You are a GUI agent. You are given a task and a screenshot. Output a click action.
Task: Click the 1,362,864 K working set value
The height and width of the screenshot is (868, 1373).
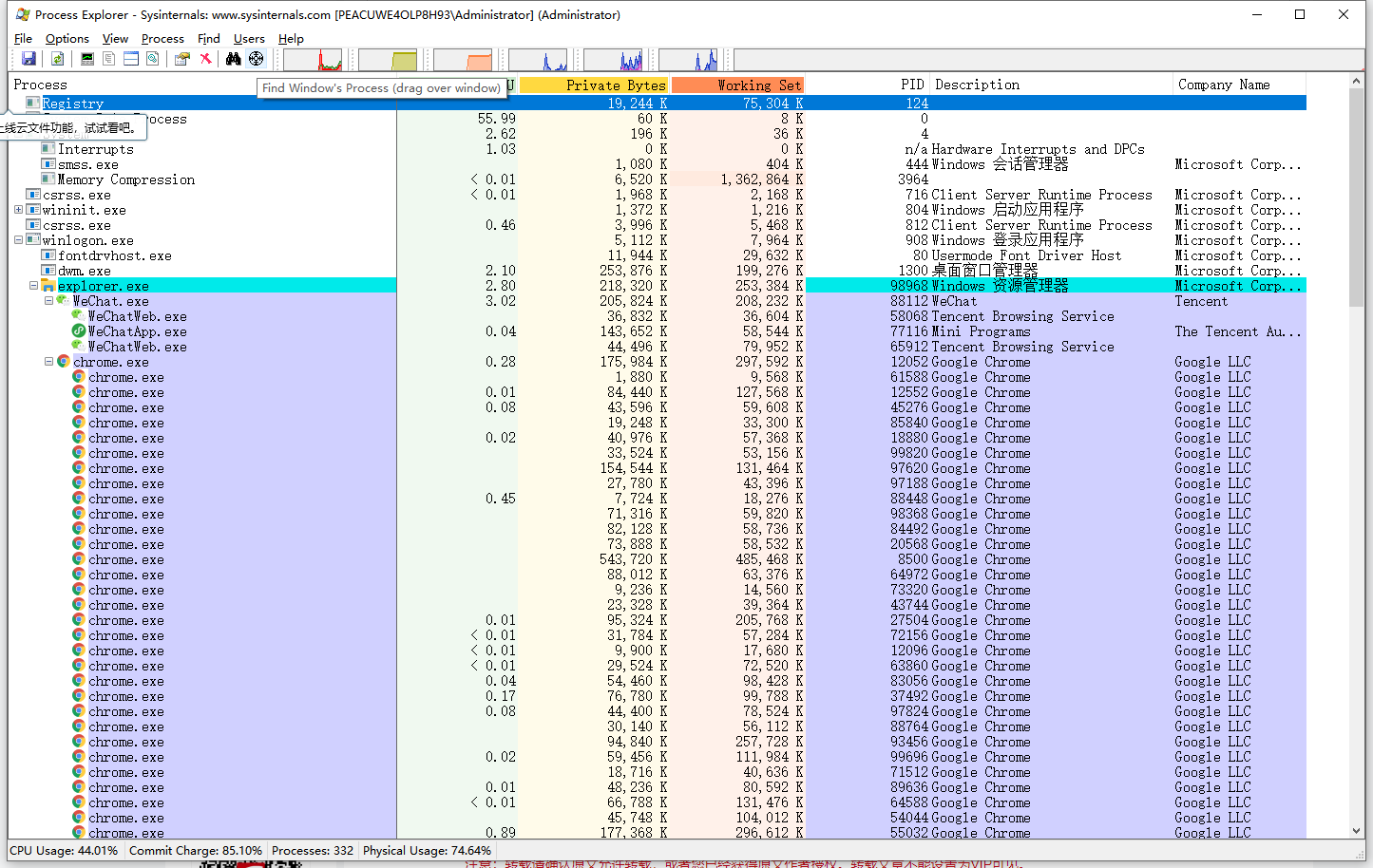click(x=761, y=179)
